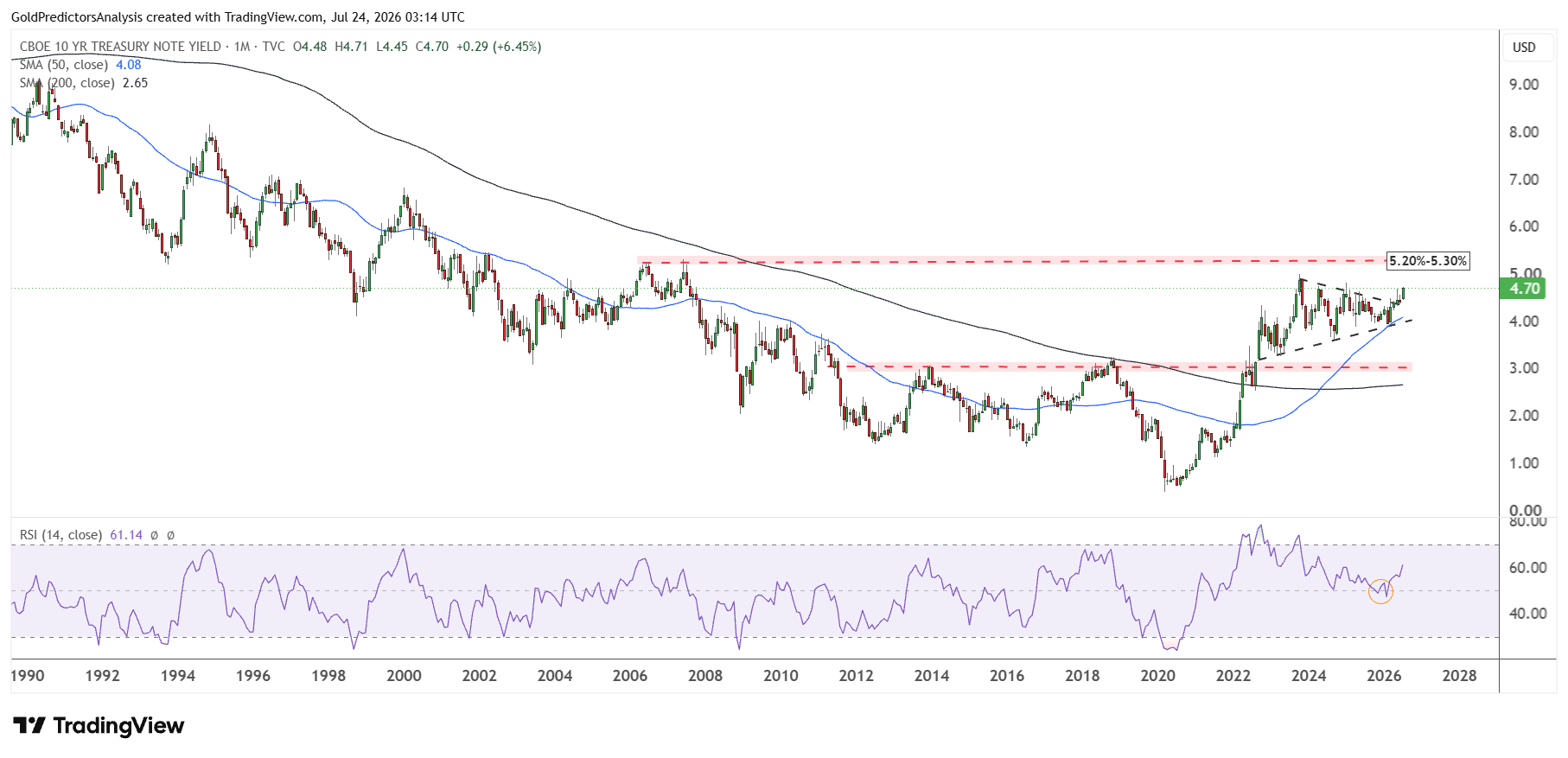Click the 2000 year on the time axis
This screenshot has height=758, width=1568.
point(404,676)
